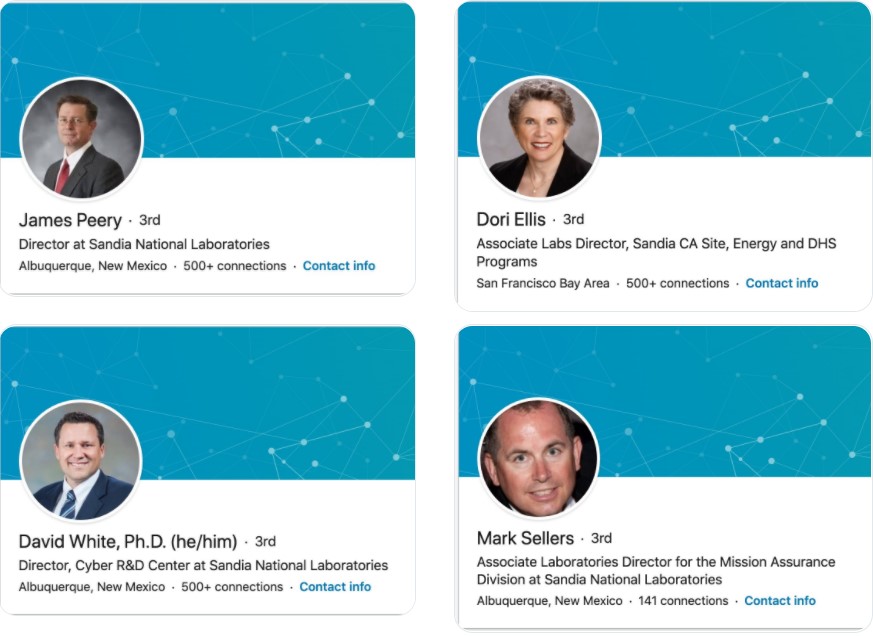View Dori Ellis's 500+ connections
The width and height of the screenshot is (873, 636).
(678, 283)
